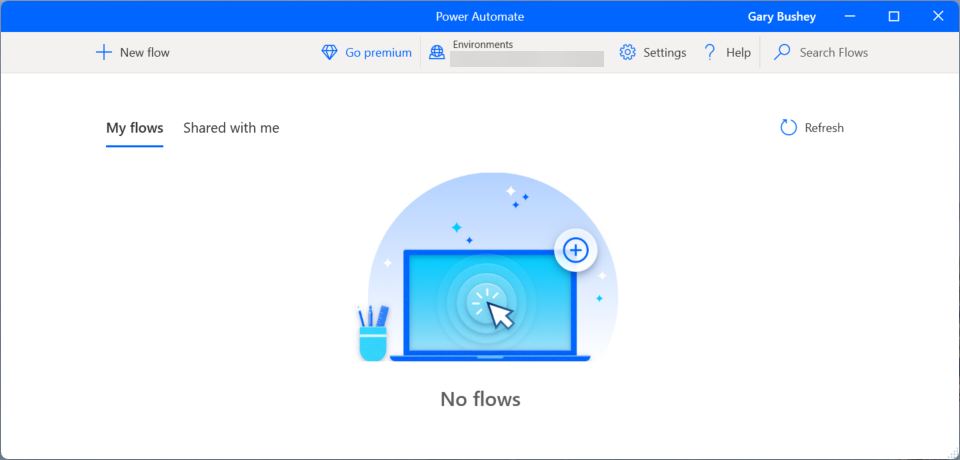Switch to the Shared with me tab
The width and height of the screenshot is (960, 460).
pos(231,128)
